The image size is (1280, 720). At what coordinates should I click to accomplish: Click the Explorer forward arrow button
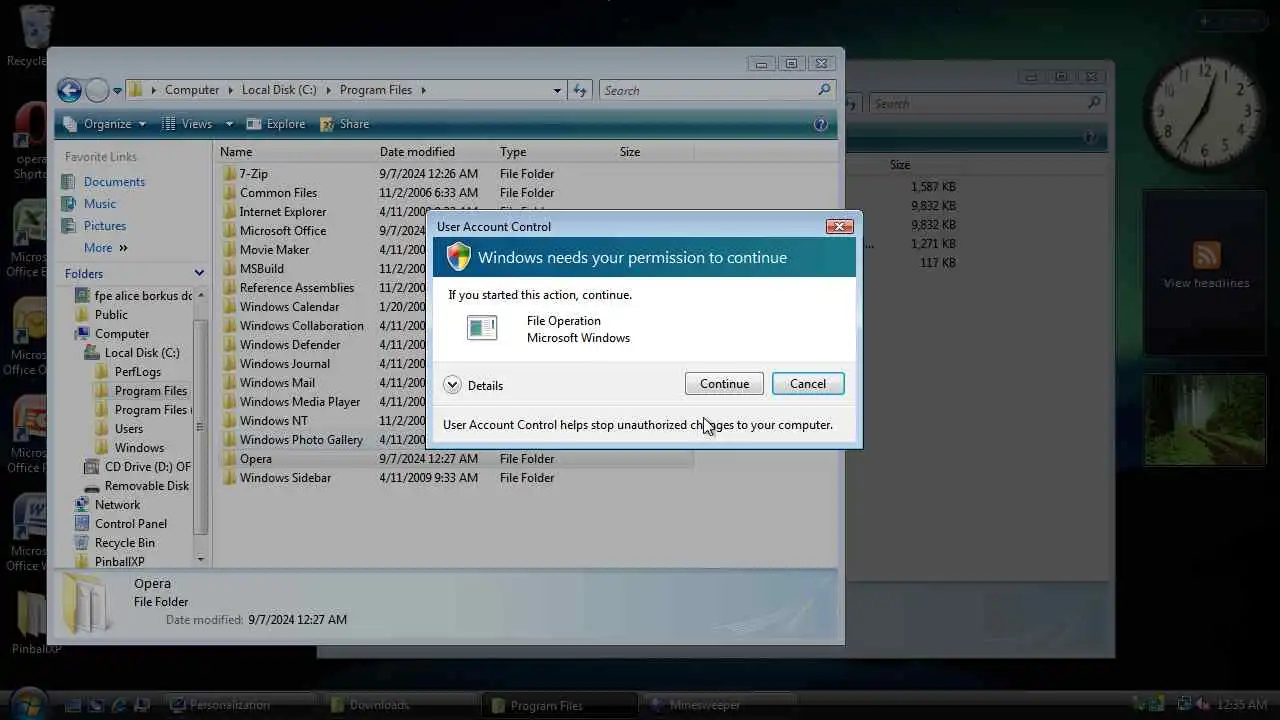[97, 90]
